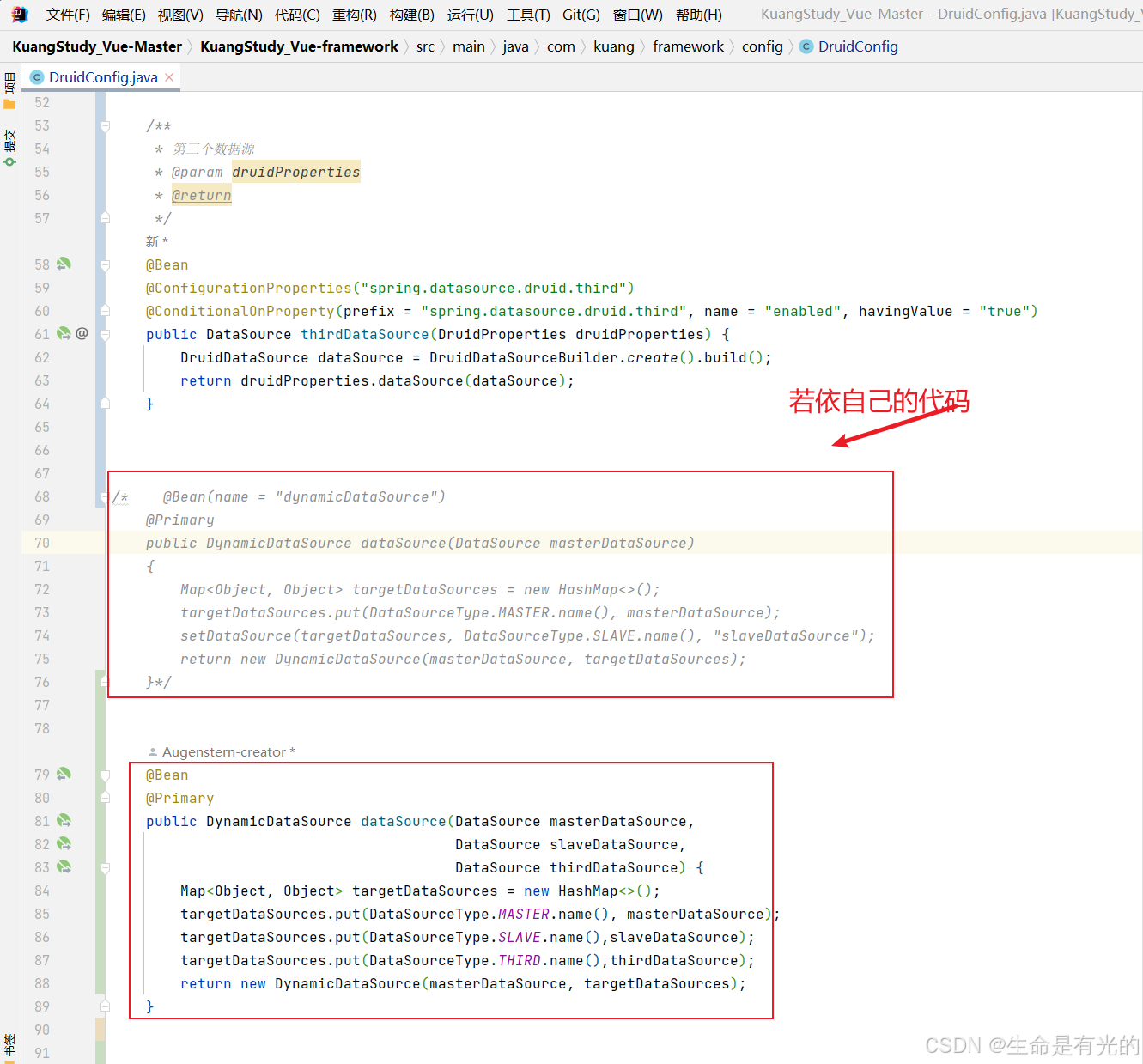Open the 重构(R) menu
The width and height of the screenshot is (1143, 1064).
(355, 15)
